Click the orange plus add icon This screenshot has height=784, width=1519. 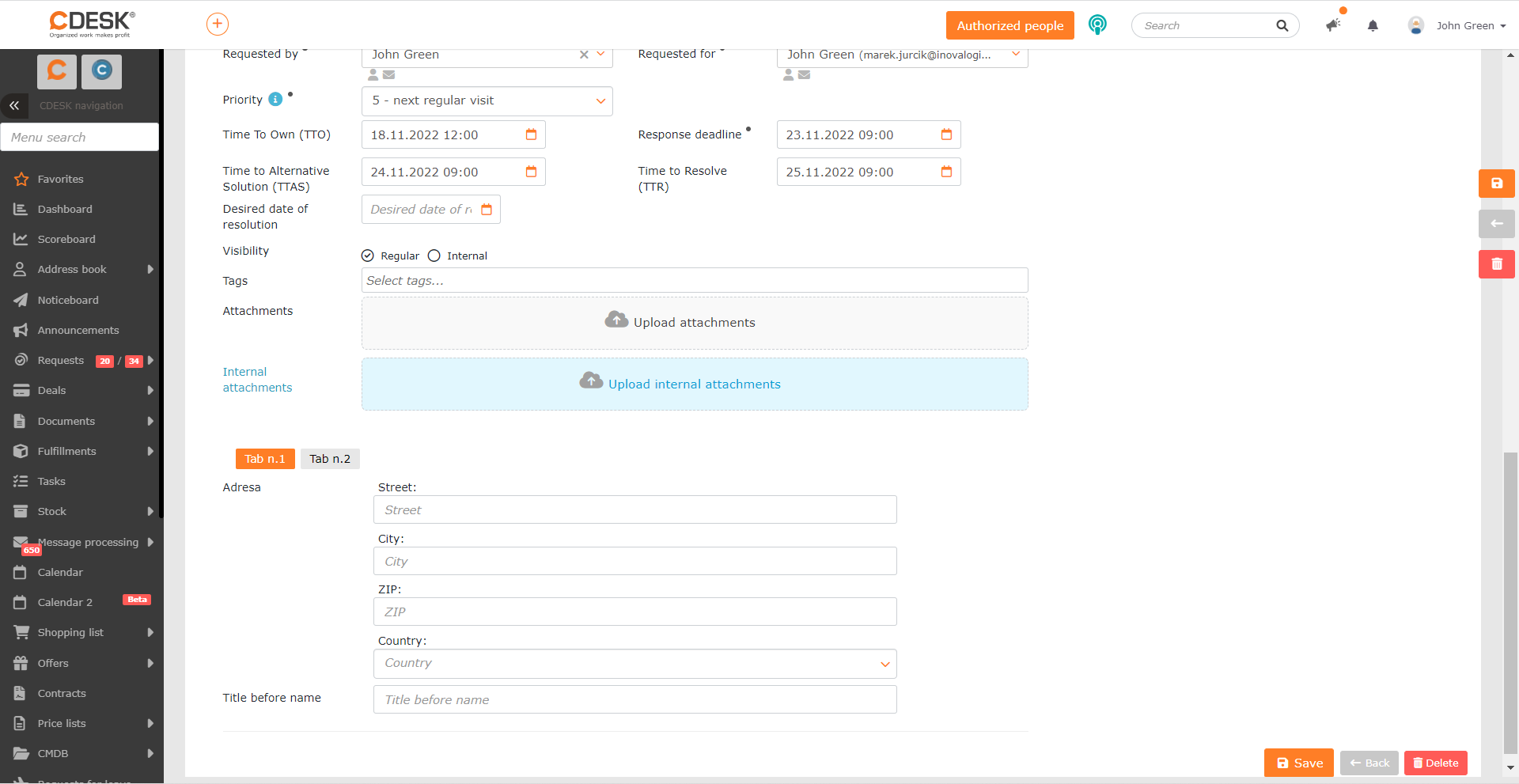(x=218, y=25)
